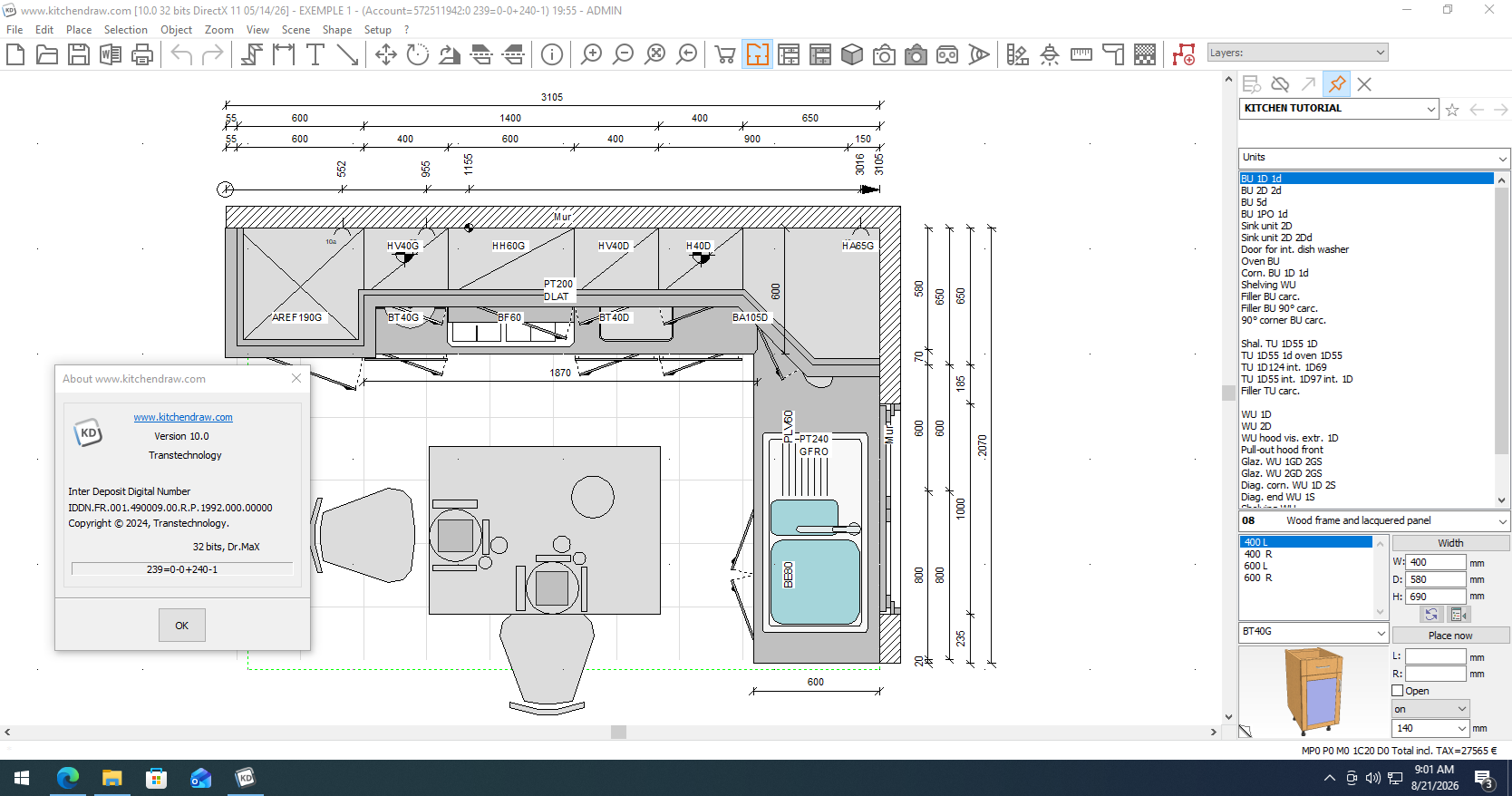
Task: Select the ruler measure tool
Action: [1081, 54]
